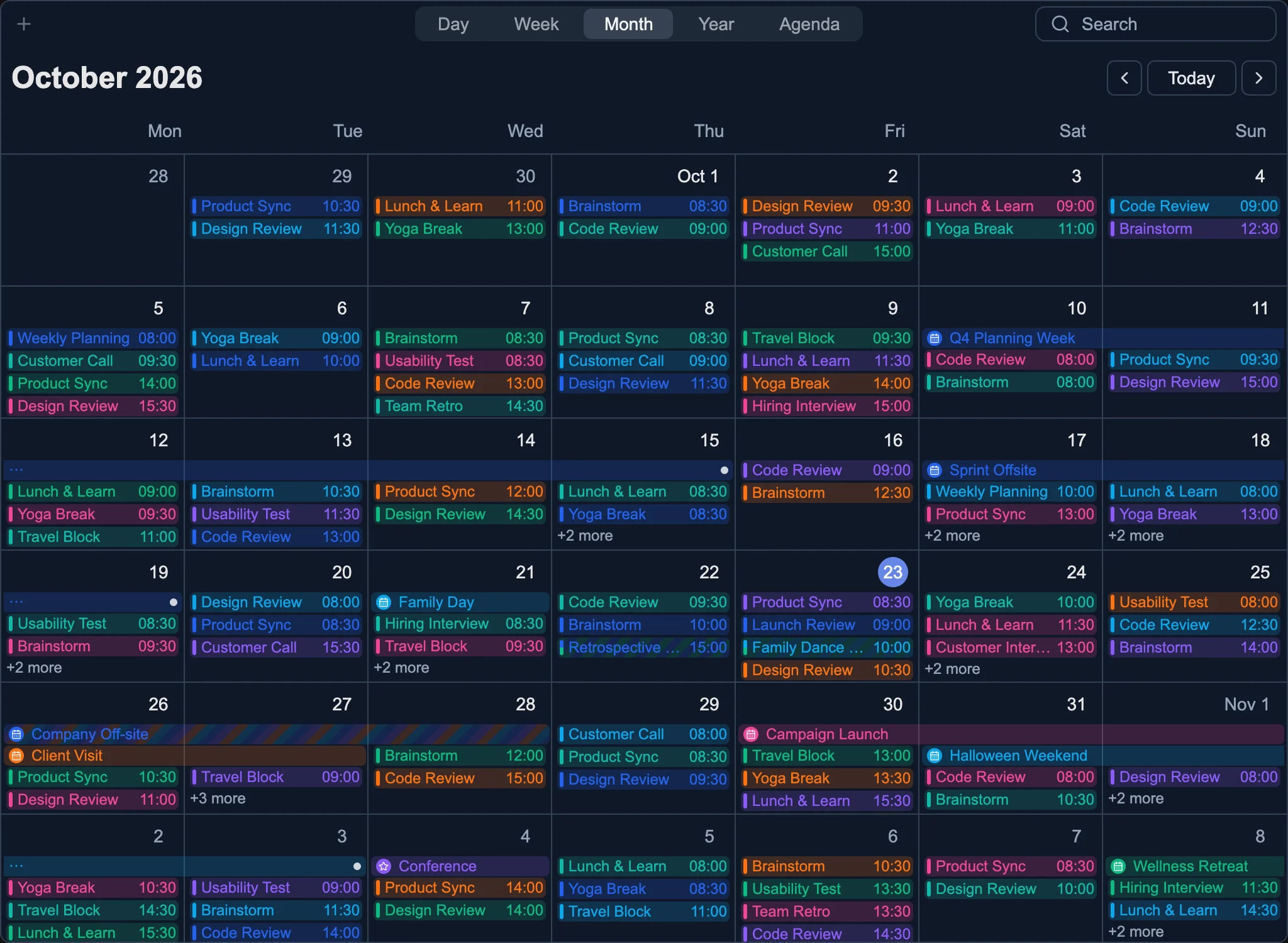1288x943 pixels.
Task: Click calendar icon of Family Day
Action: [x=384, y=602]
